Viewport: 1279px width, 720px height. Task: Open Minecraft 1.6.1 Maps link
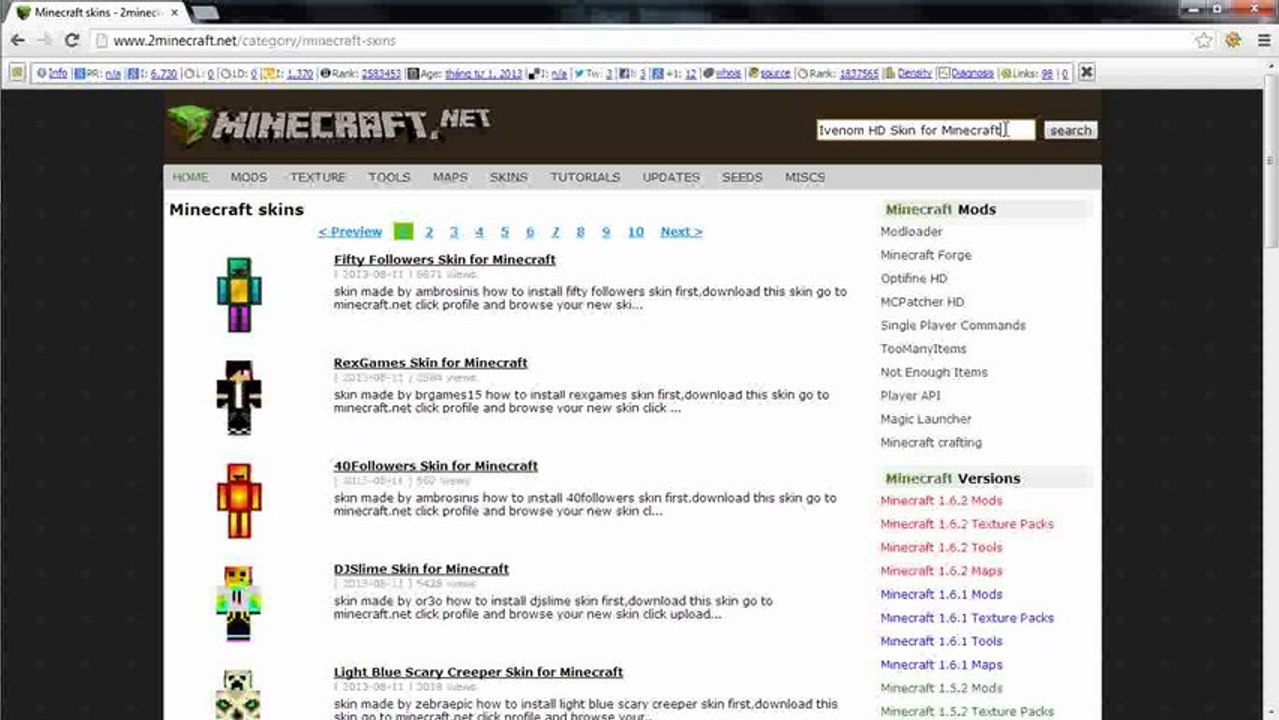941,665
